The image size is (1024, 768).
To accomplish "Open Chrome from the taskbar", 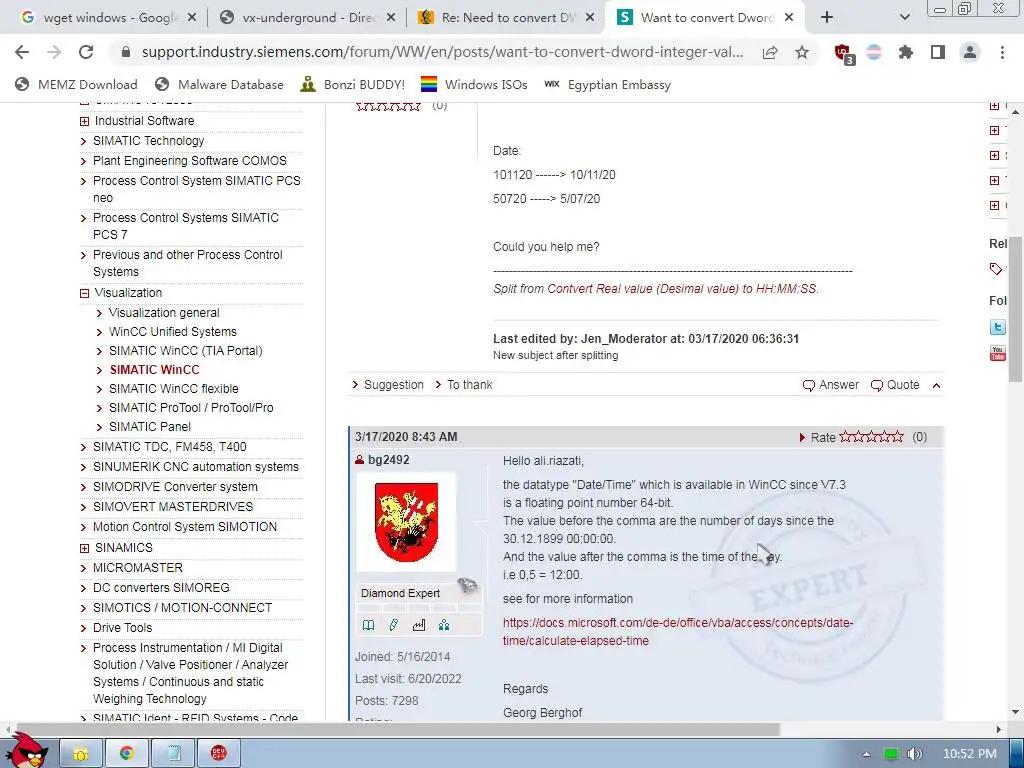I will pos(126,754).
